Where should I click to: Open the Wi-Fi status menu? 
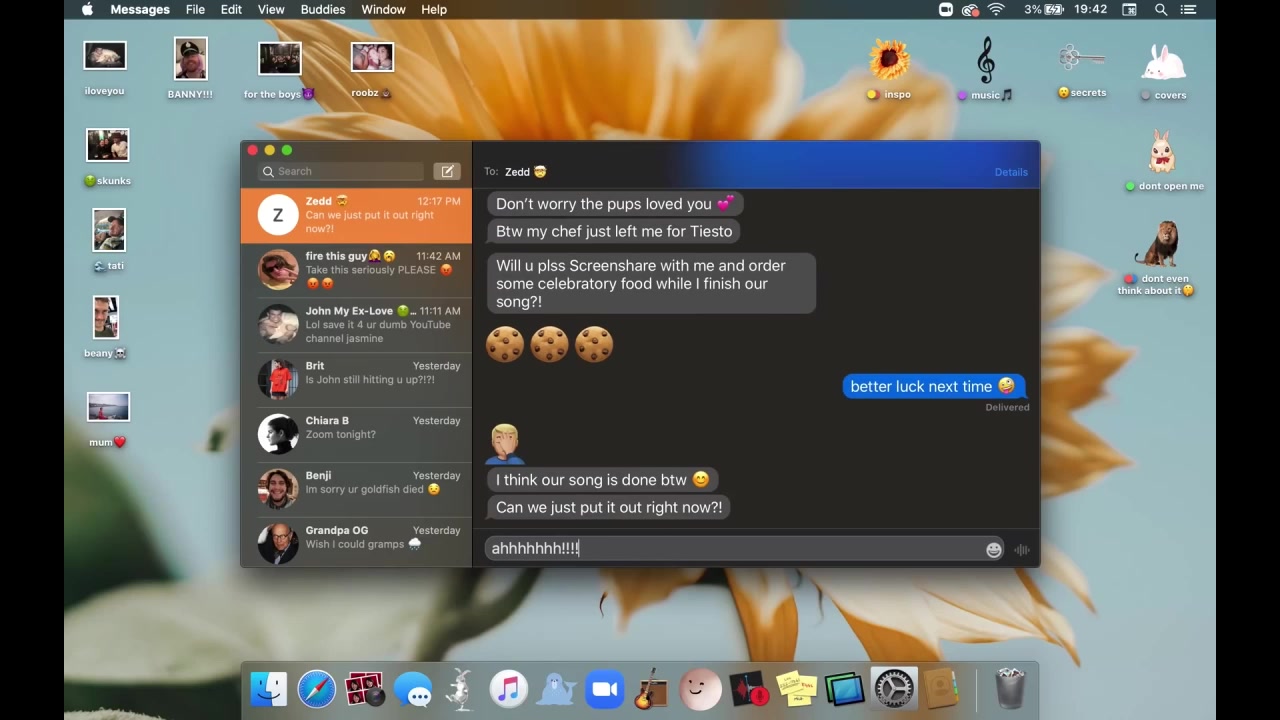pyautogui.click(x=996, y=9)
